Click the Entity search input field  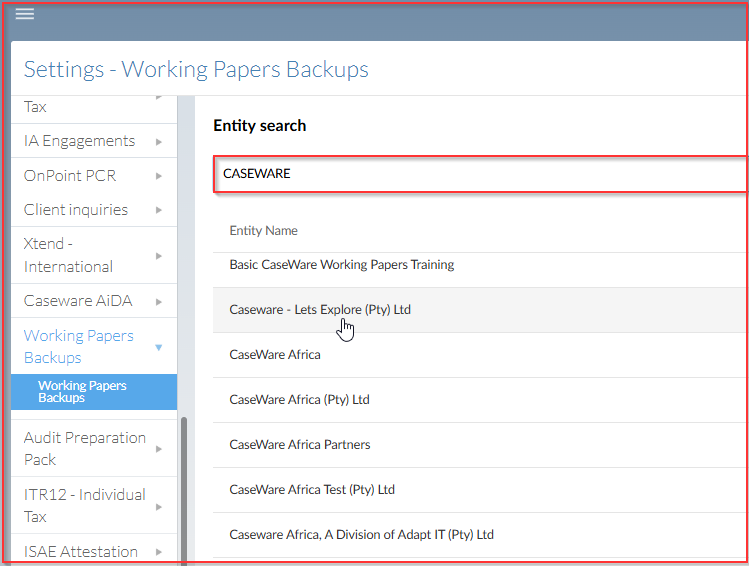click(480, 174)
